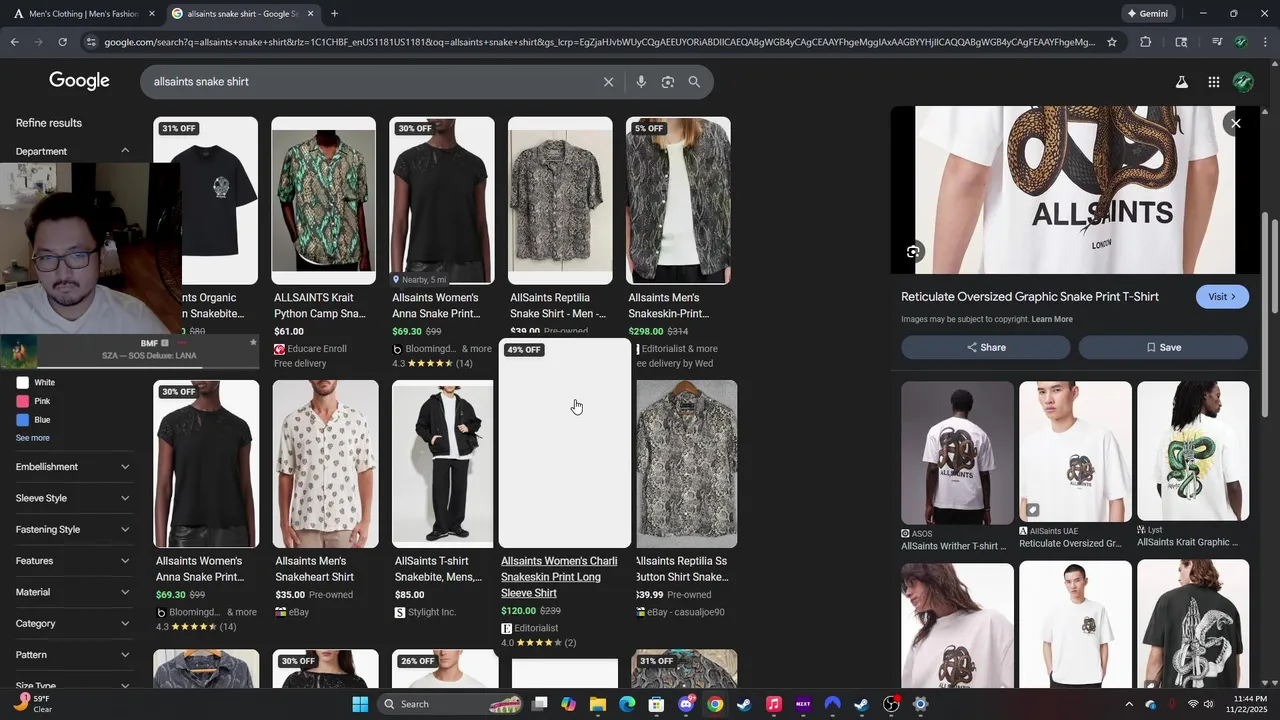This screenshot has height=720, width=1280.
Task: Visit the Reticulate Oversized T-Shirt site
Action: pyautogui.click(x=1222, y=297)
